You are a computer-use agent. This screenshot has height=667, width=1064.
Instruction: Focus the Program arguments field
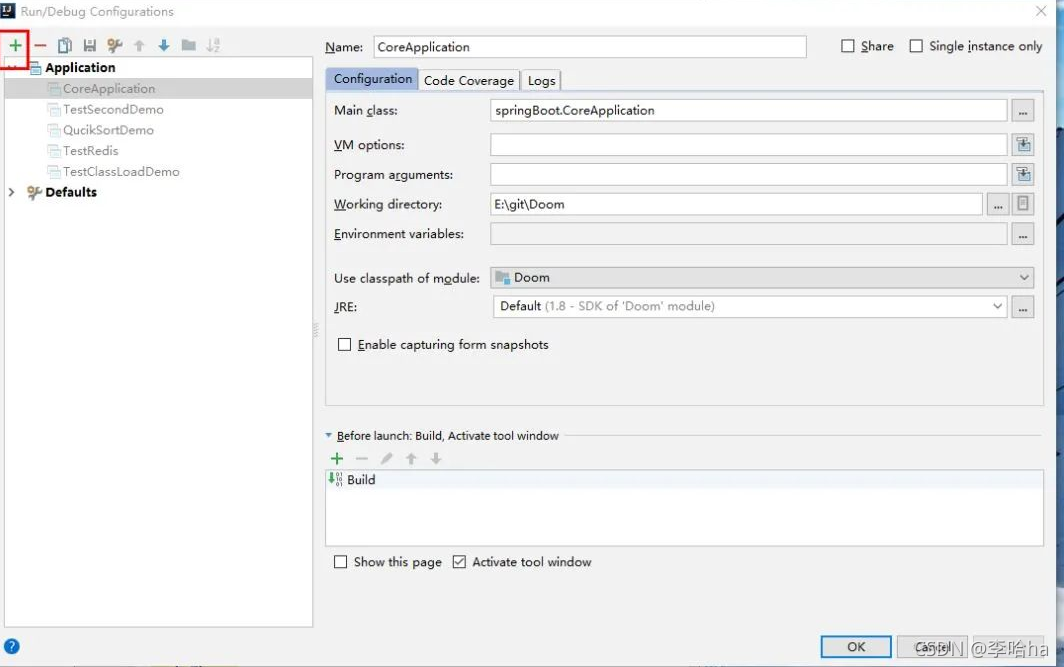[748, 174]
